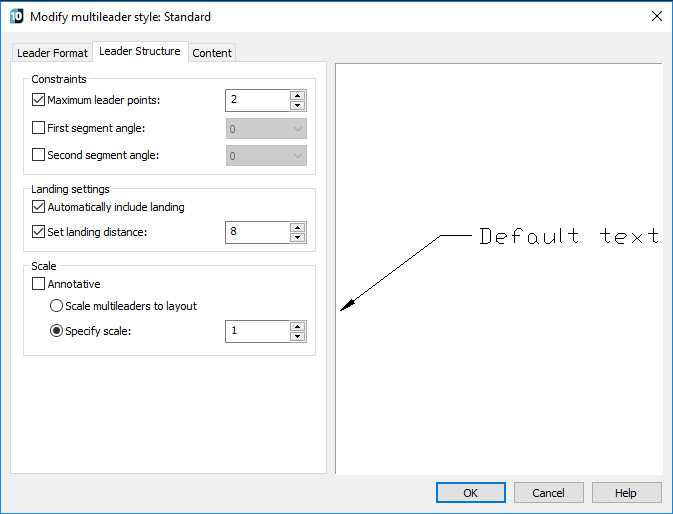Select the Leader Structure tab
The height and width of the screenshot is (514, 673).
(x=140, y=51)
